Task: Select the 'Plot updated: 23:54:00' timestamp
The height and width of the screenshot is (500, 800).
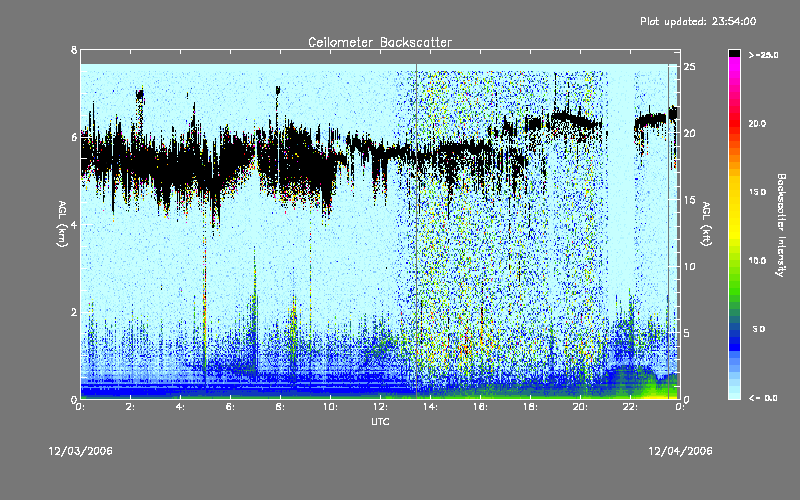Action: click(698, 21)
